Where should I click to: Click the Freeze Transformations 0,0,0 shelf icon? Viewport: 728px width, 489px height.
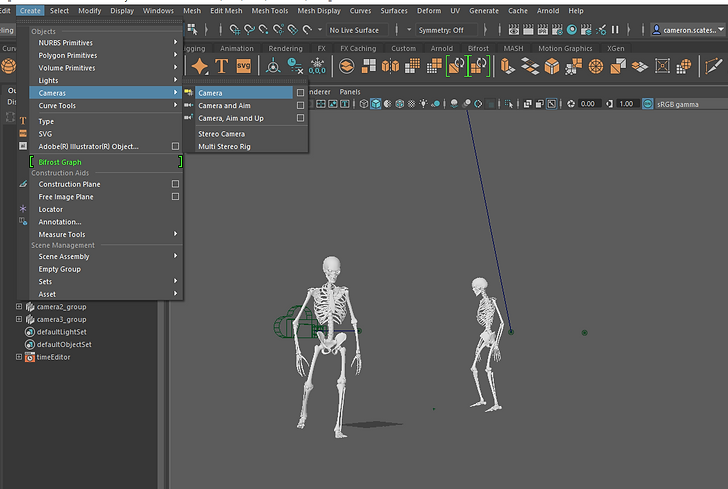pyautogui.click(x=317, y=66)
